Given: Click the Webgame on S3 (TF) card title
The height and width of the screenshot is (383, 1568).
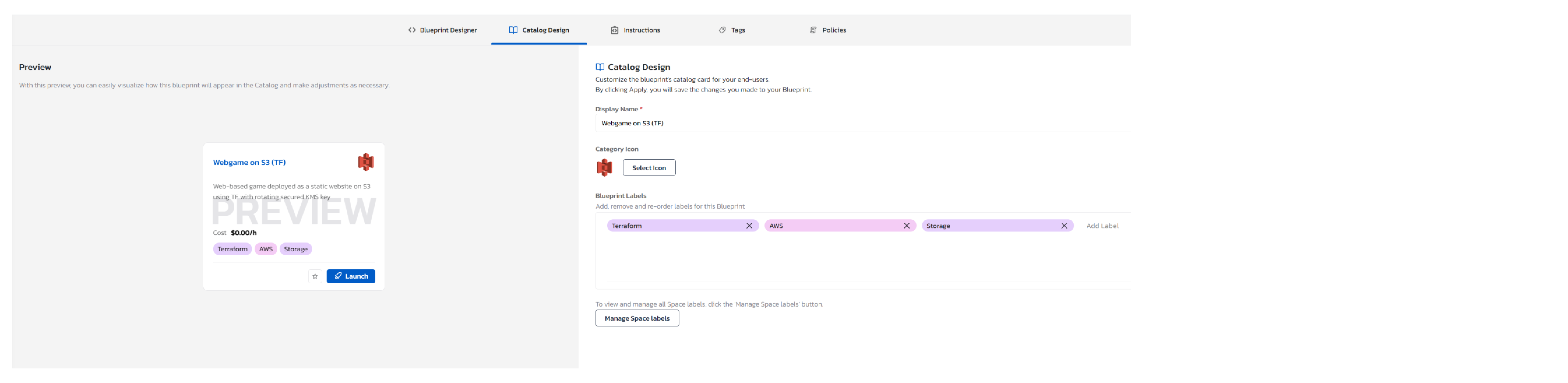Looking at the screenshot, I should click(x=250, y=163).
